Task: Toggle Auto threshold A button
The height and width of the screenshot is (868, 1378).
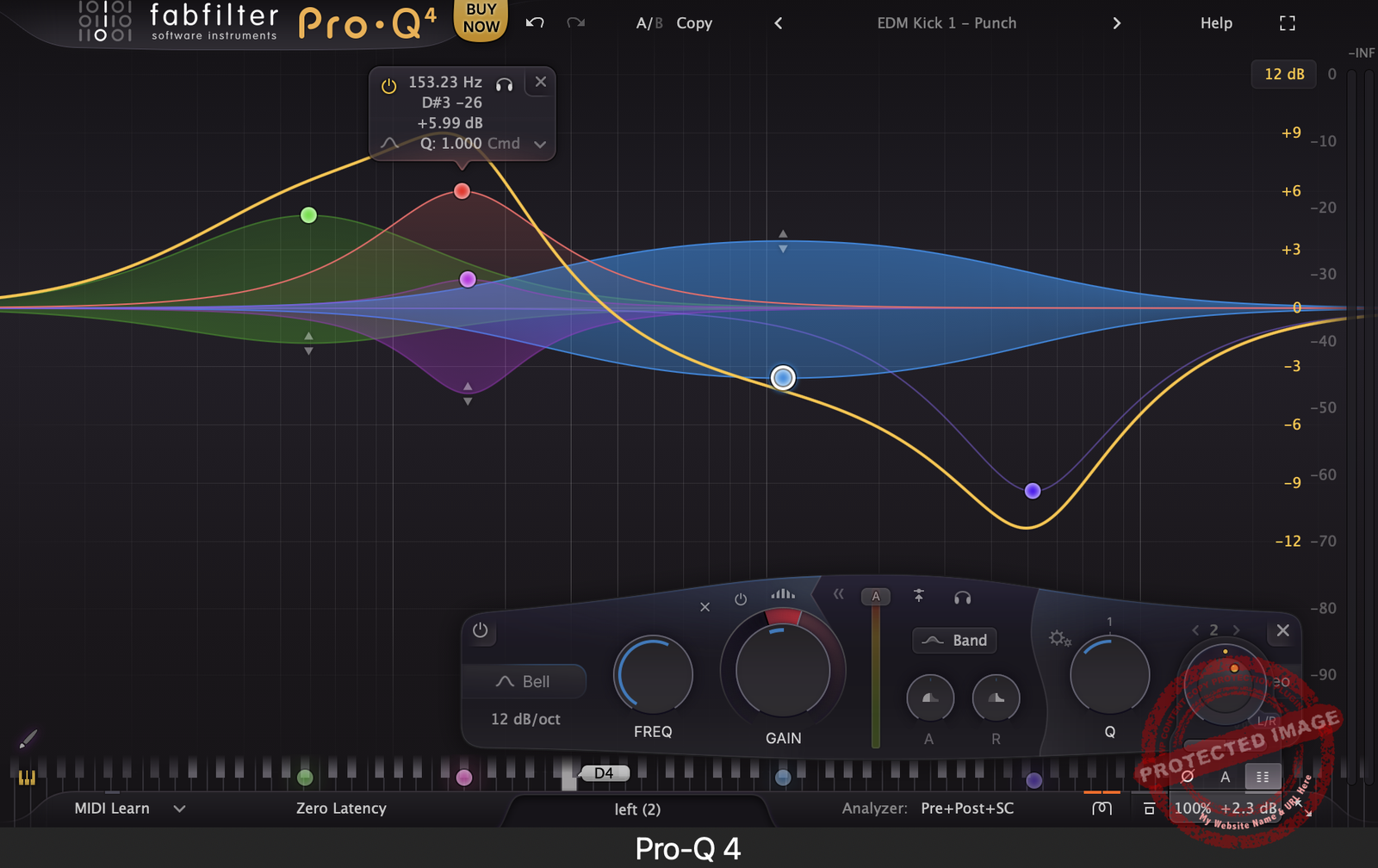Action: click(876, 596)
